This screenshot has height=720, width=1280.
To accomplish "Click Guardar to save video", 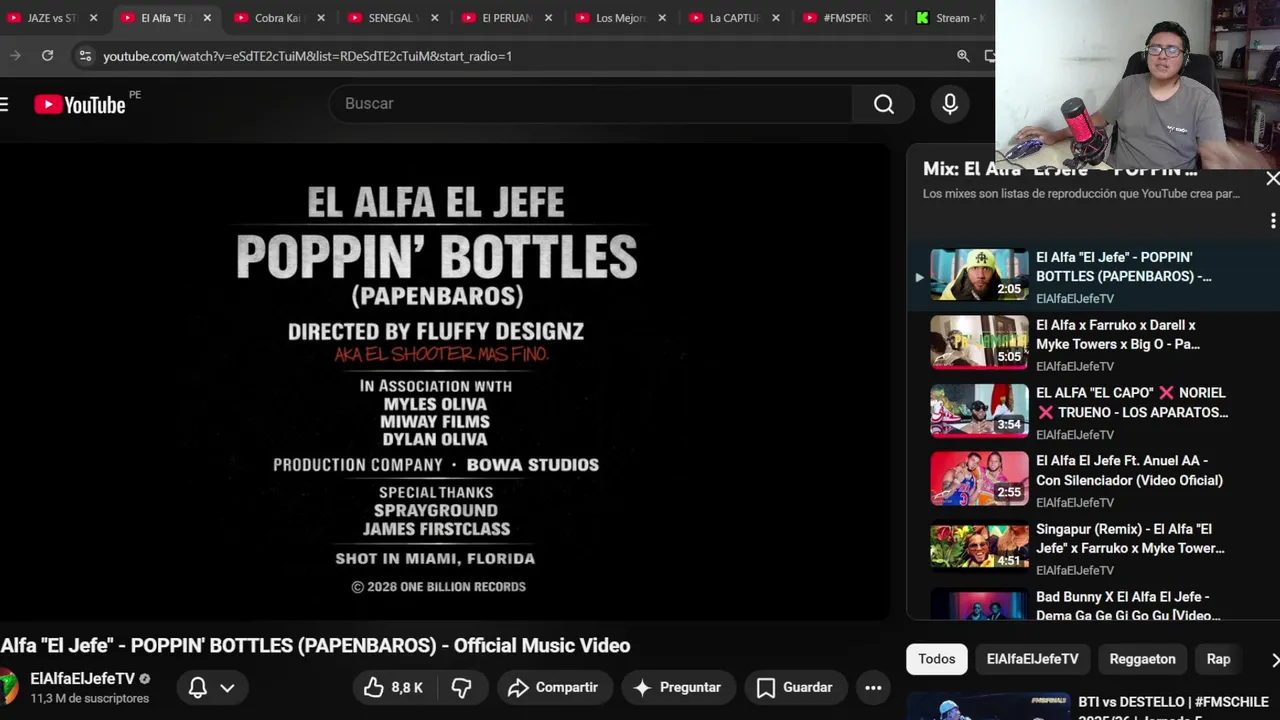I will point(794,688).
